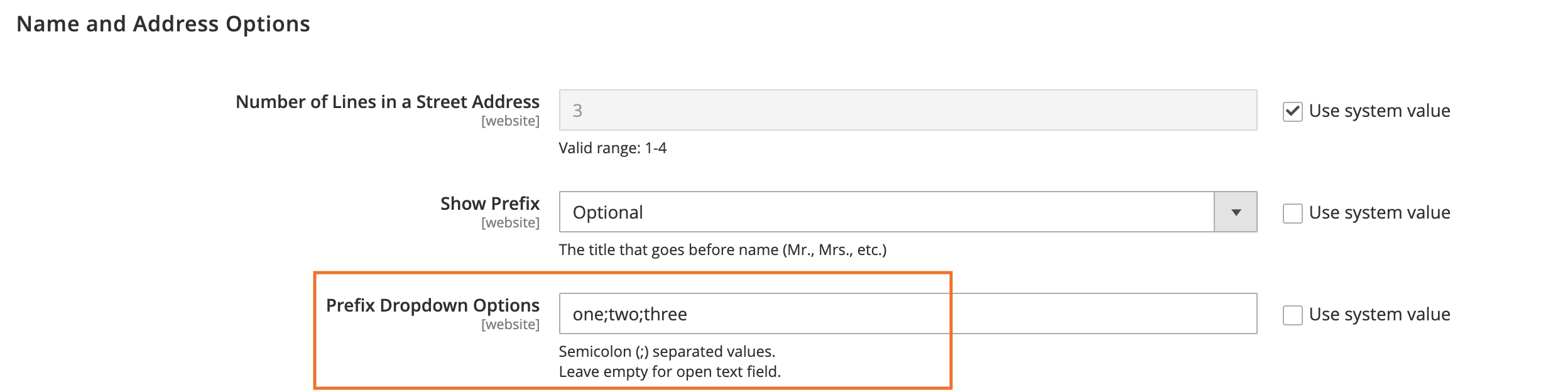Click the Show Prefix field label
The width and height of the screenshot is (1568, 392).
489,203
